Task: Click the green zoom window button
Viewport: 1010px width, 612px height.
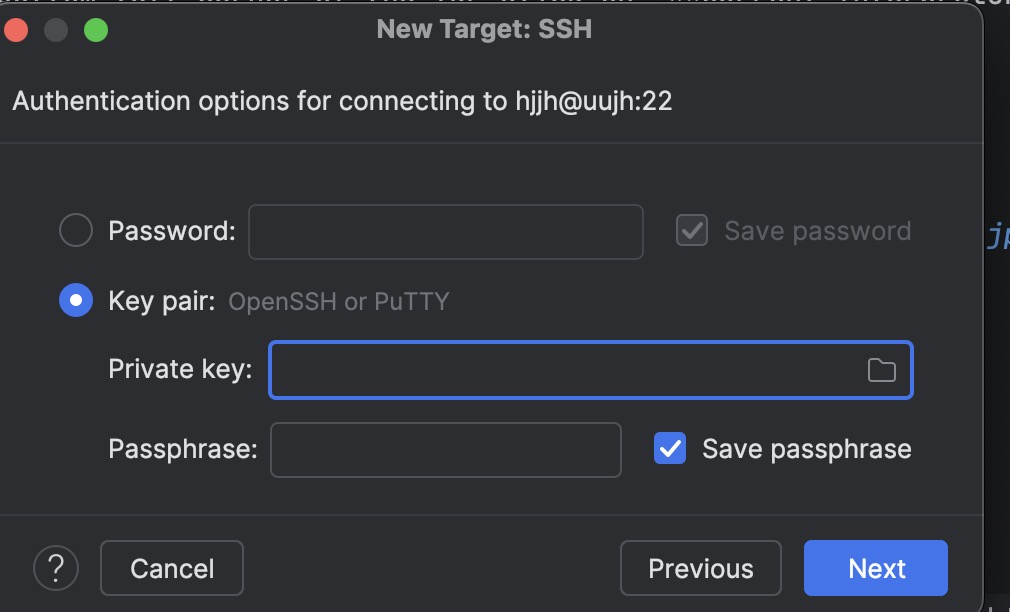Action: [96, 30]
